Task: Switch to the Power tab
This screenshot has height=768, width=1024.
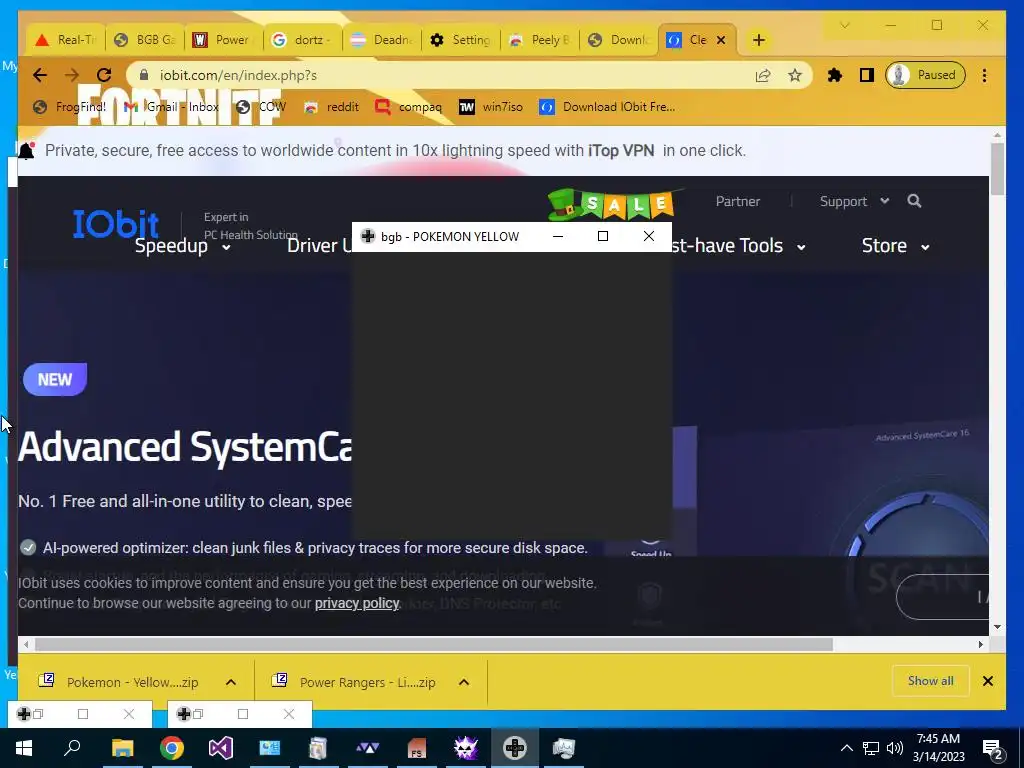Action: coord(223,40)
